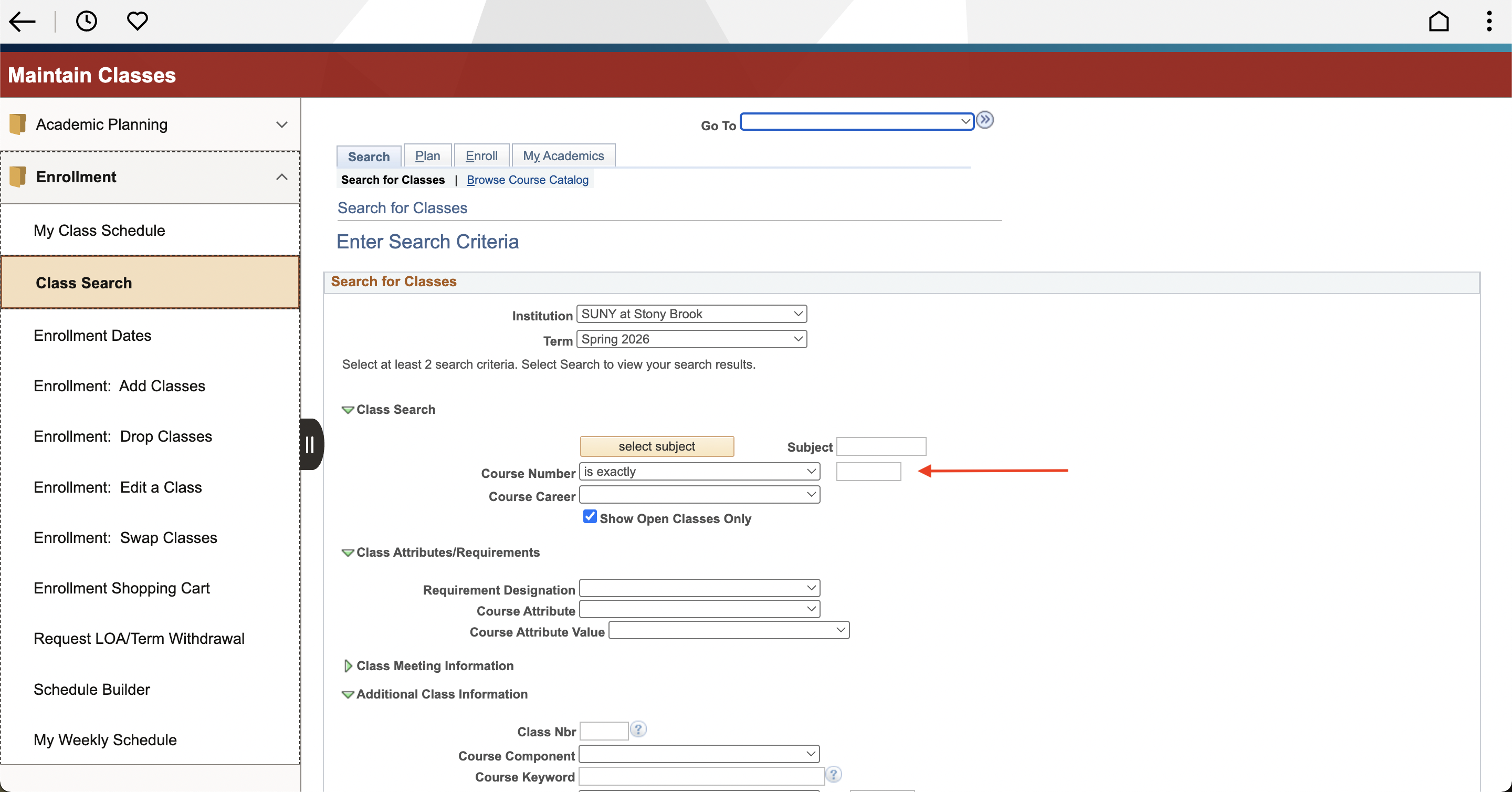Open My Weekly Schedule
This screenshot has width=1512, height=792.
click(150, 741)
